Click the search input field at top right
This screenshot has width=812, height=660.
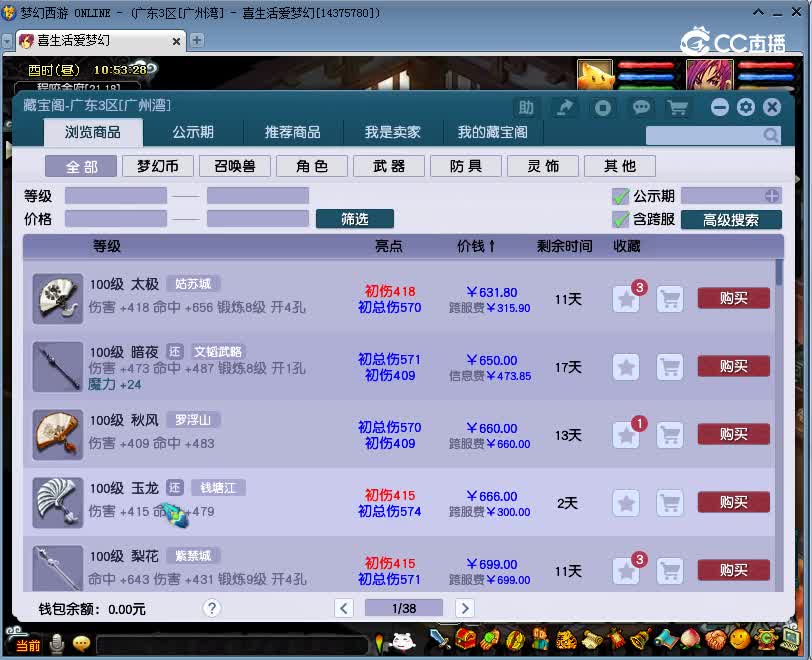(x=710, y=133)
